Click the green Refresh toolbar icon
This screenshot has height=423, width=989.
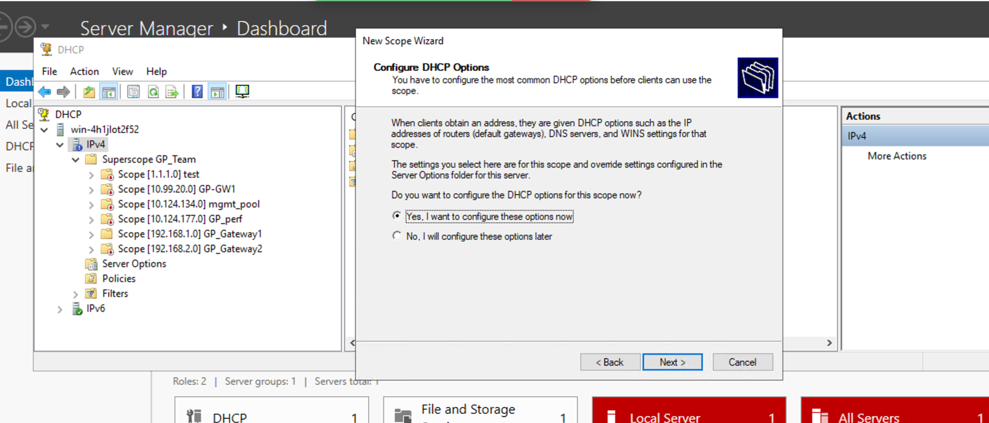tap(153, 92)
